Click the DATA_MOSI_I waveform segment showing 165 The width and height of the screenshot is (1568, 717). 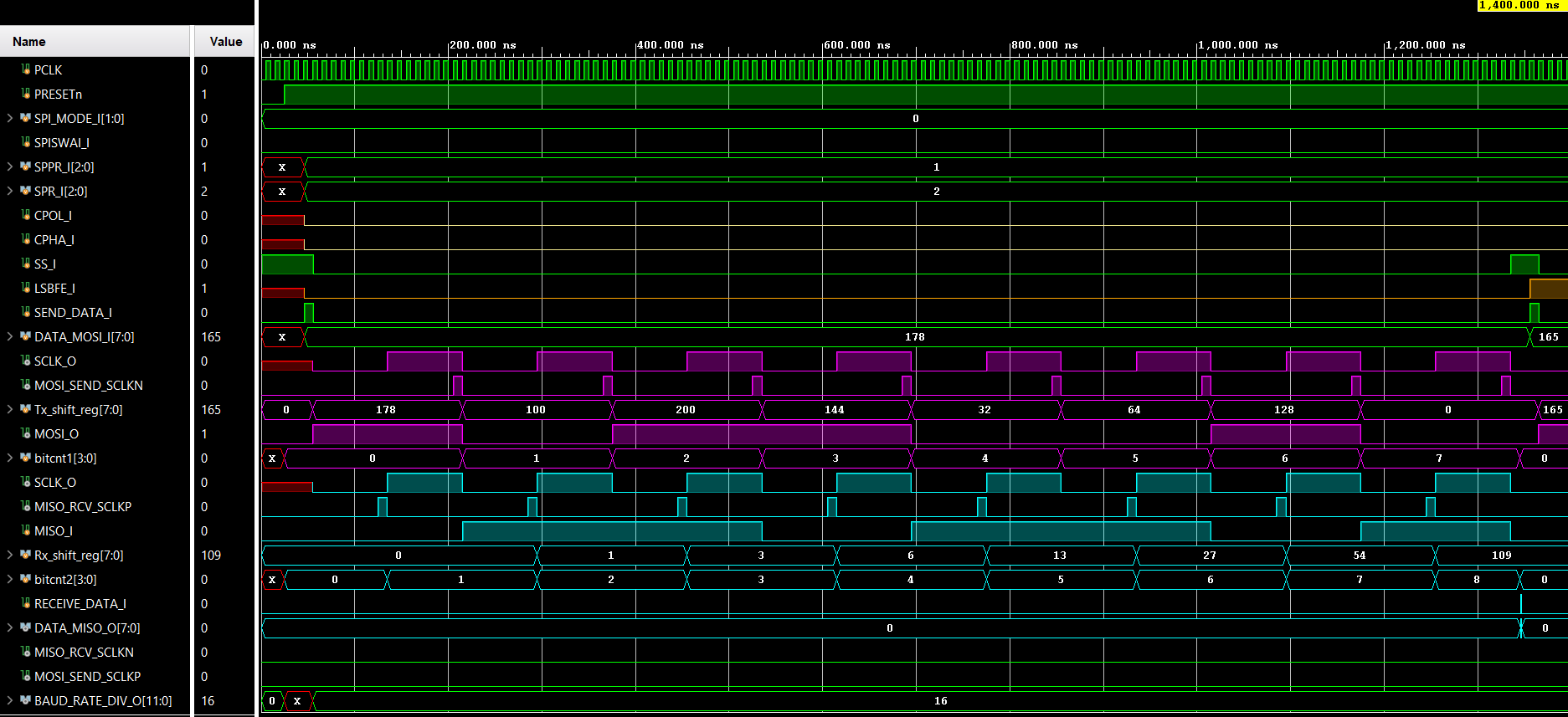1549,337
